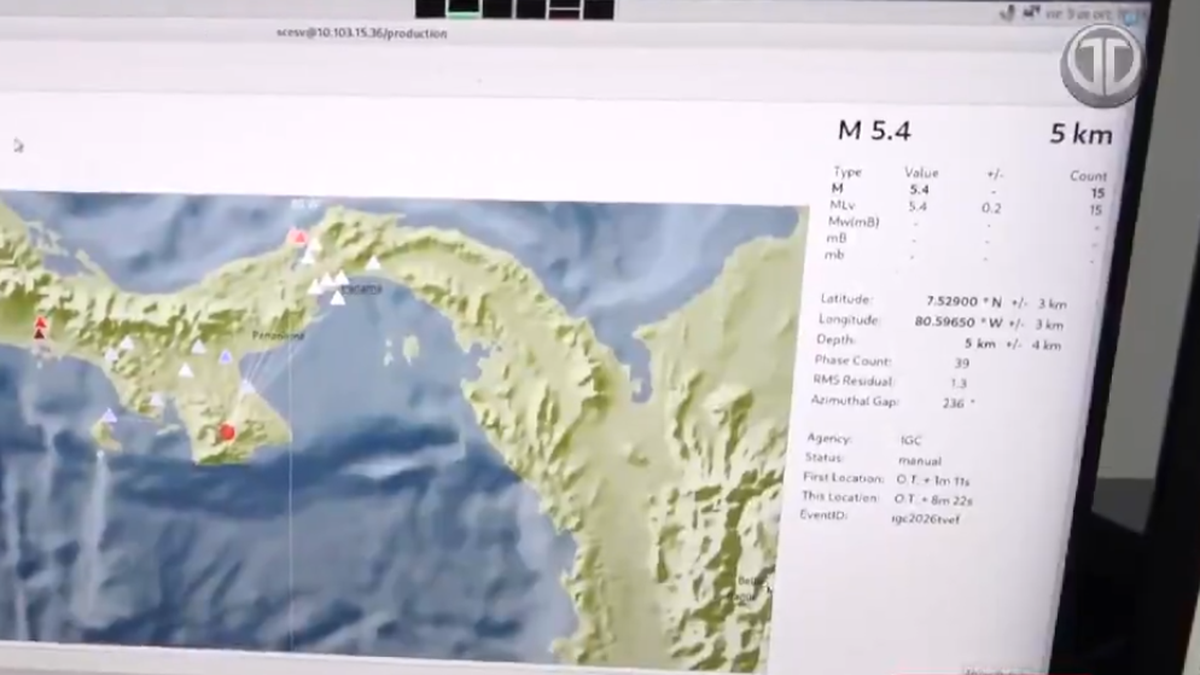This screenshot has width=1200, height=675.
Task: Click the EventID value igc2026tvef
Action: 925,519
